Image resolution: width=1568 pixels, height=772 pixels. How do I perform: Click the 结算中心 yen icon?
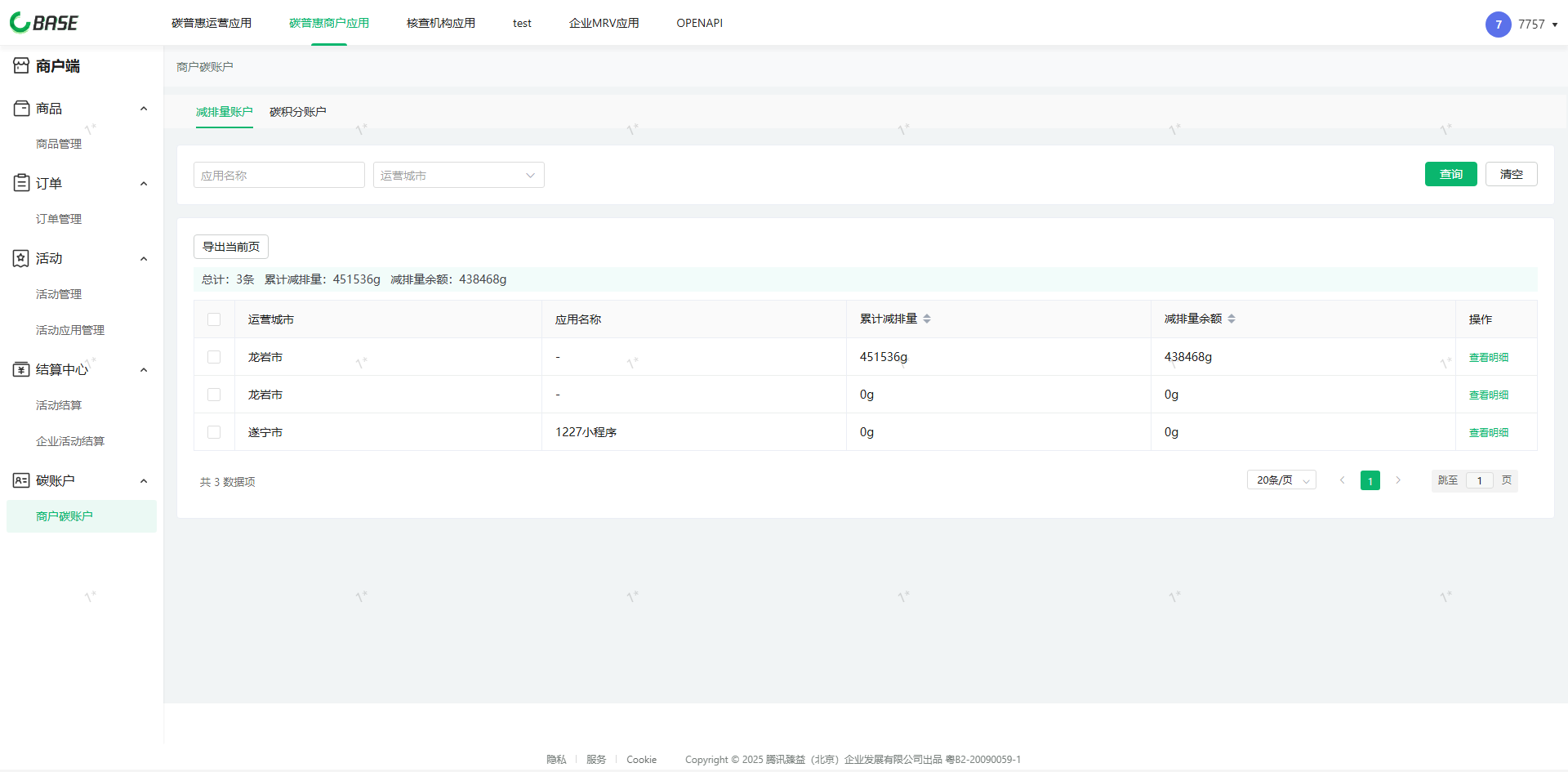pos(21,369)
